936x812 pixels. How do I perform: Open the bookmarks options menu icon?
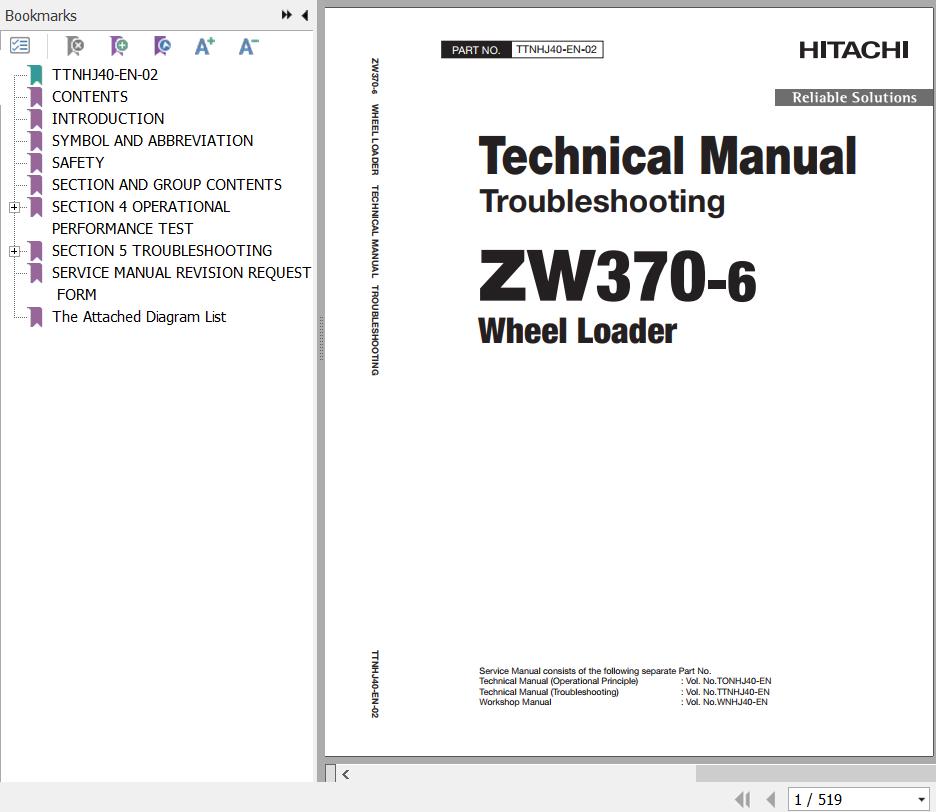point(20,45)
